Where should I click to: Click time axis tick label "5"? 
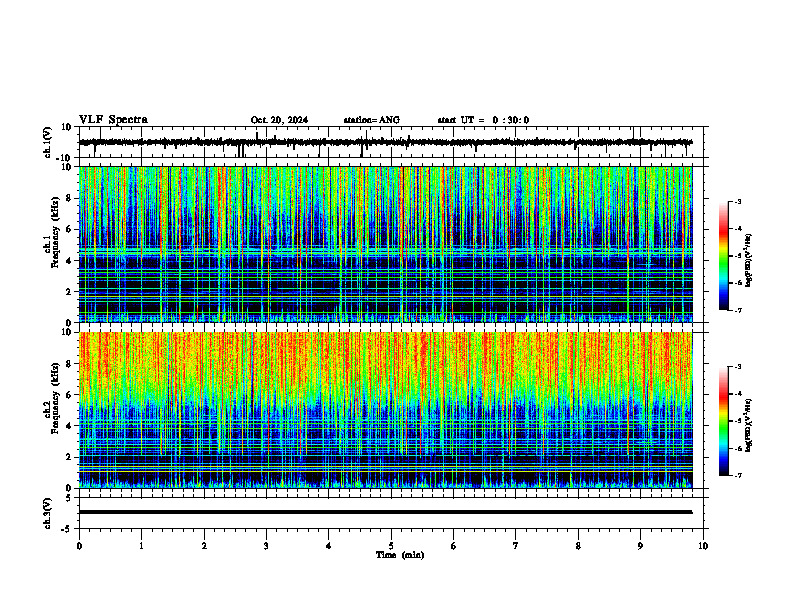pyautogui.click(x=391, y=546)
